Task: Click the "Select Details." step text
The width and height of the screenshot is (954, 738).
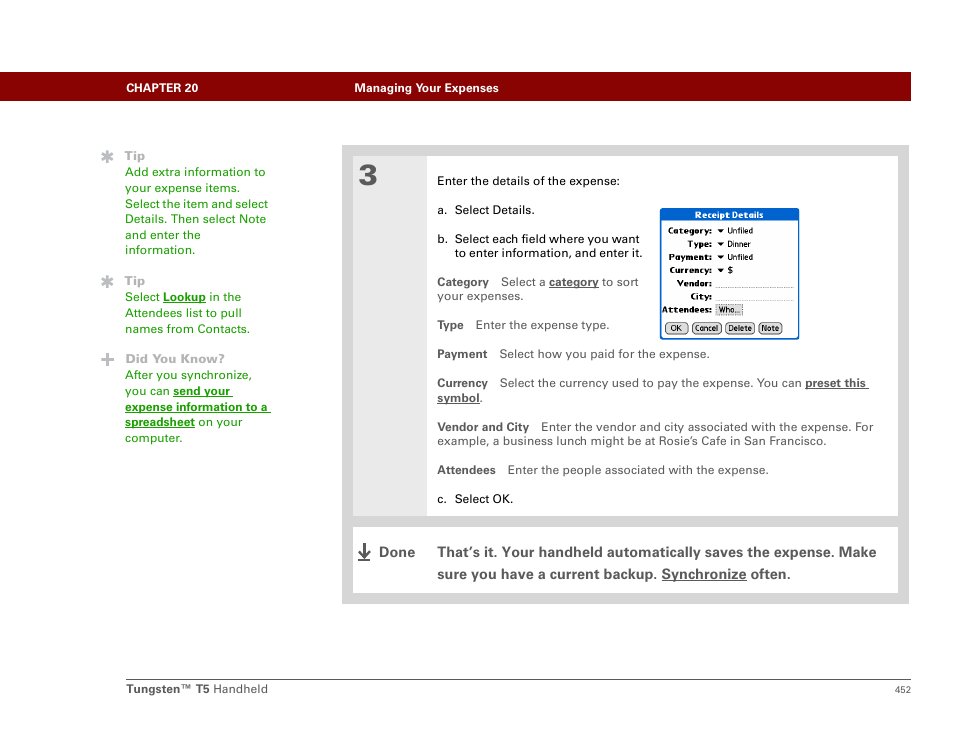Action: (494, 210)
